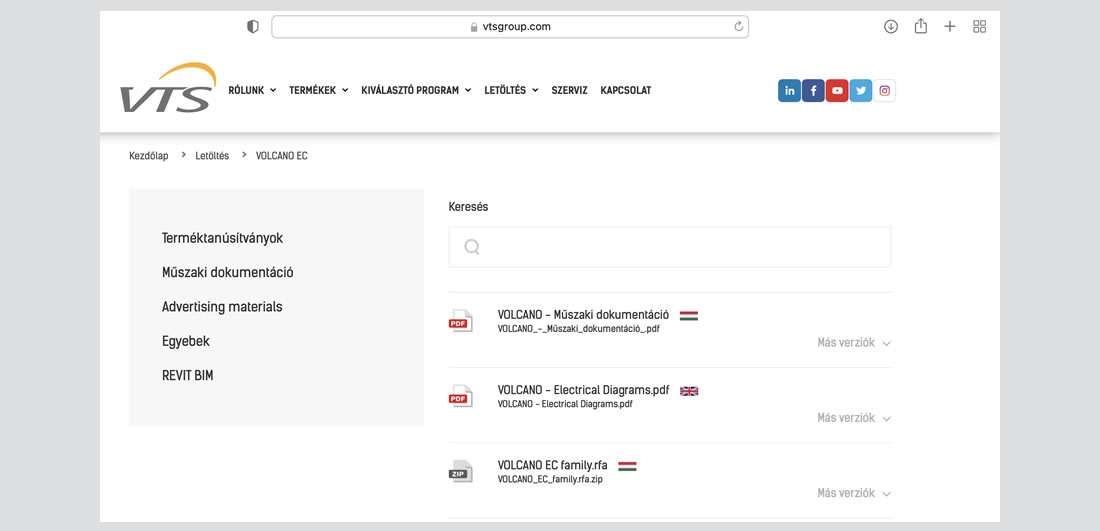Select REVIT BIM category
Viewport: 1100px width, 531px height.
pos(187,376)
